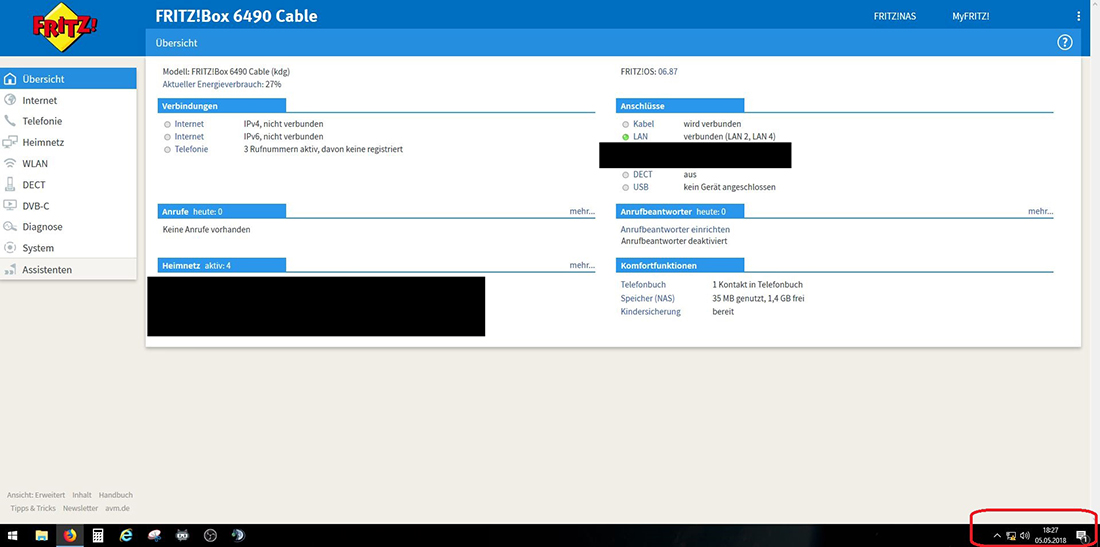1100x547 pixels.
Task: Click the Anrufe heute: 0 header
Action: [x=222, y=211]
